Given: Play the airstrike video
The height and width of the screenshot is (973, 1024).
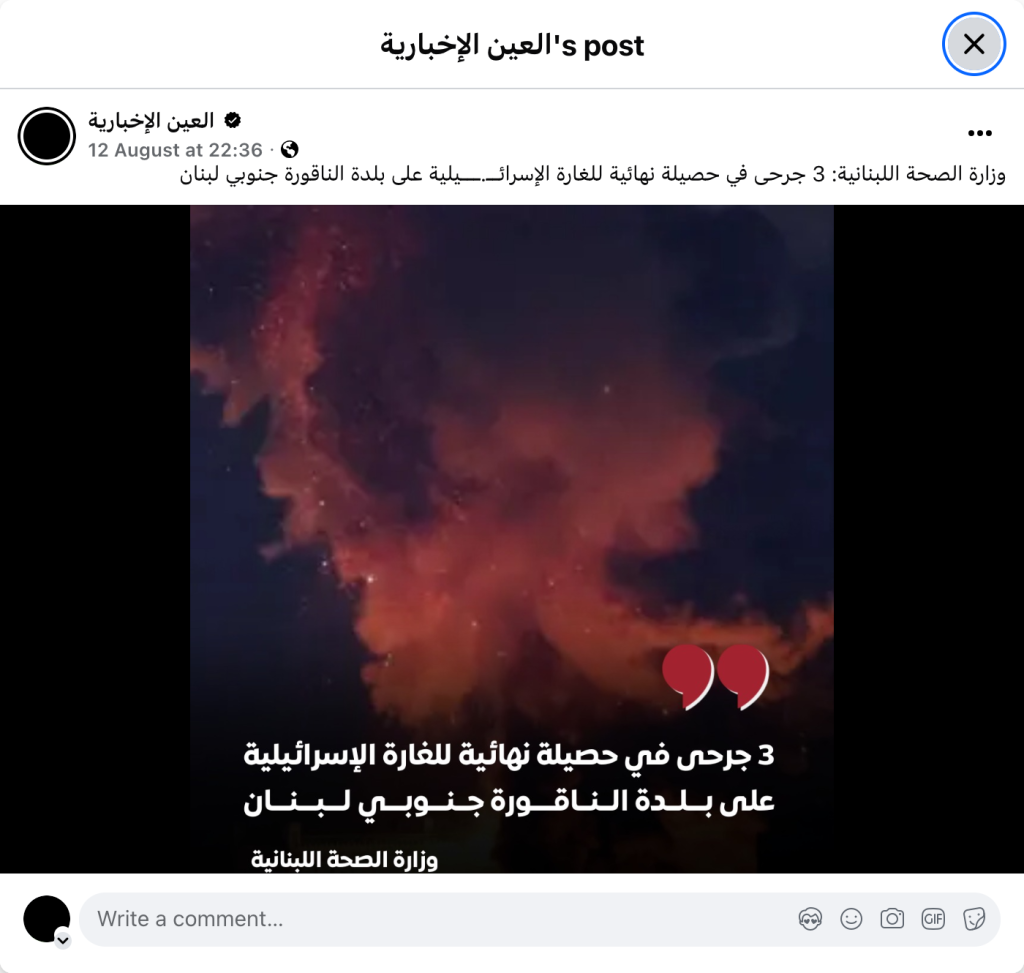Looking at the screenshot, I should (511, 539).
